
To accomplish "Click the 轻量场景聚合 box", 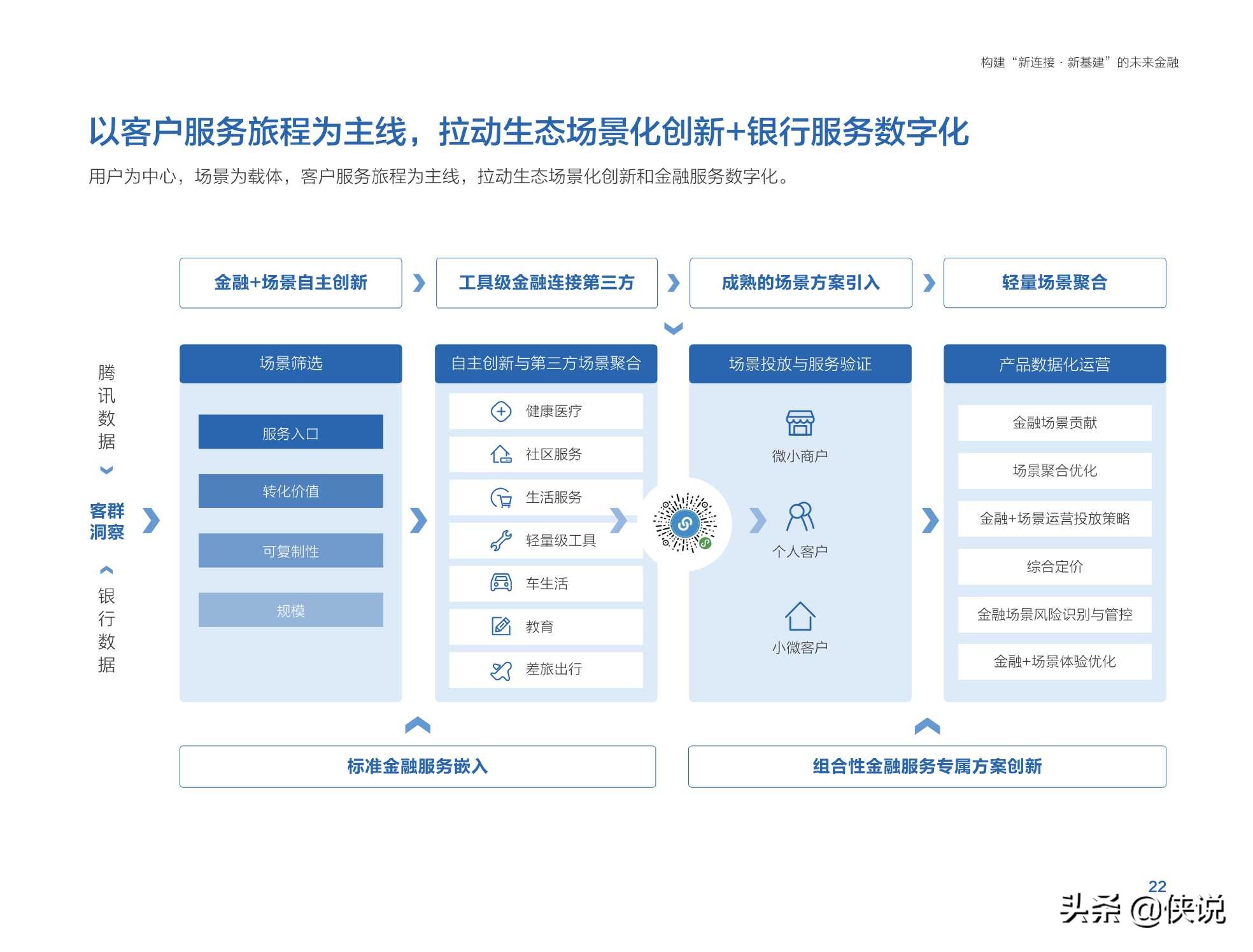I will click(x=1055, y=283).
